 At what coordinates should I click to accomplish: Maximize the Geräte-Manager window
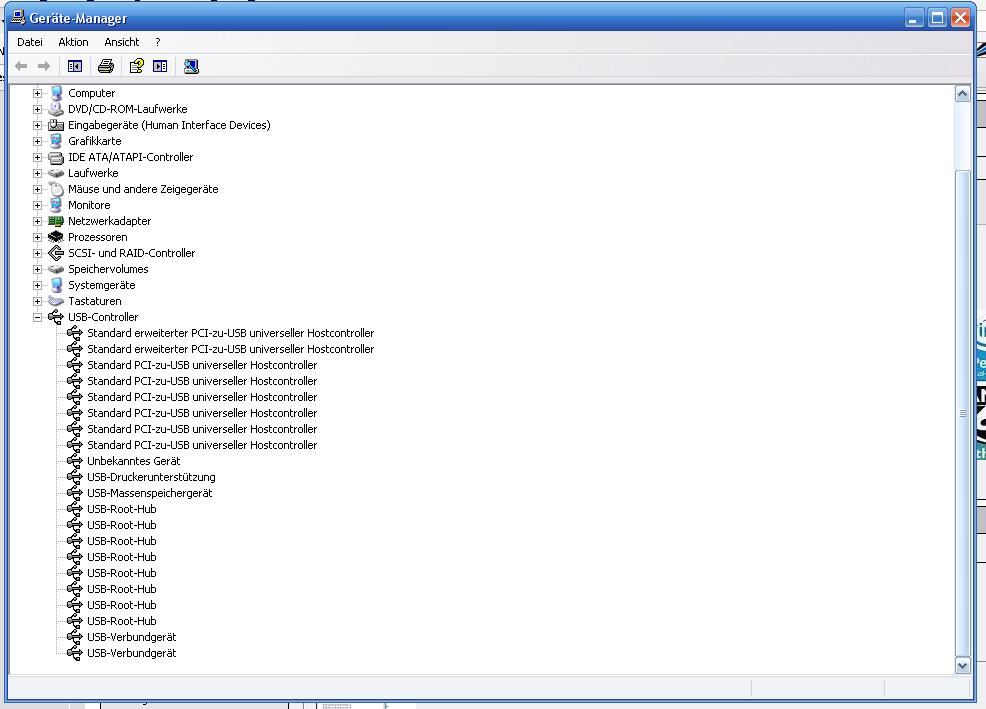click(937, 18)
